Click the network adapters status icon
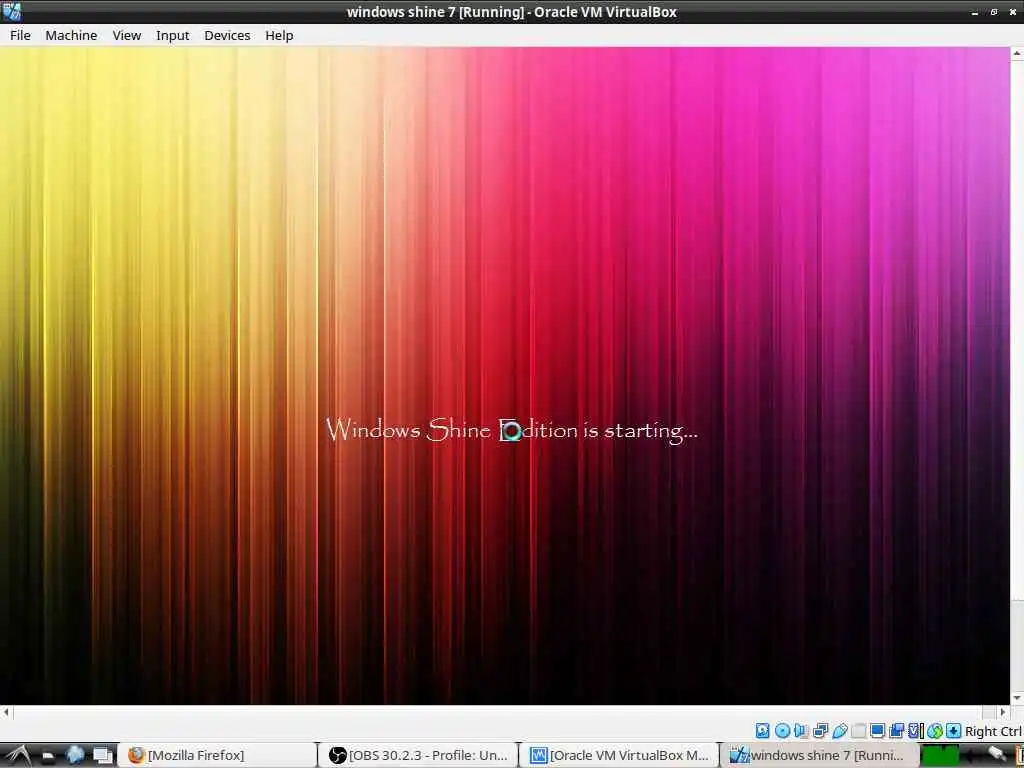The image size is (1024, 768). (x=821, y=731)
